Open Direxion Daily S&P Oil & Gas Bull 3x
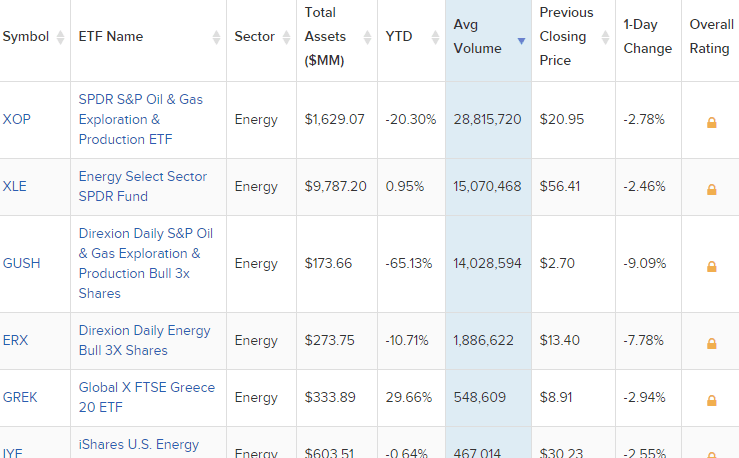Screen dimensions: 739x458 [x=146, y=263]
